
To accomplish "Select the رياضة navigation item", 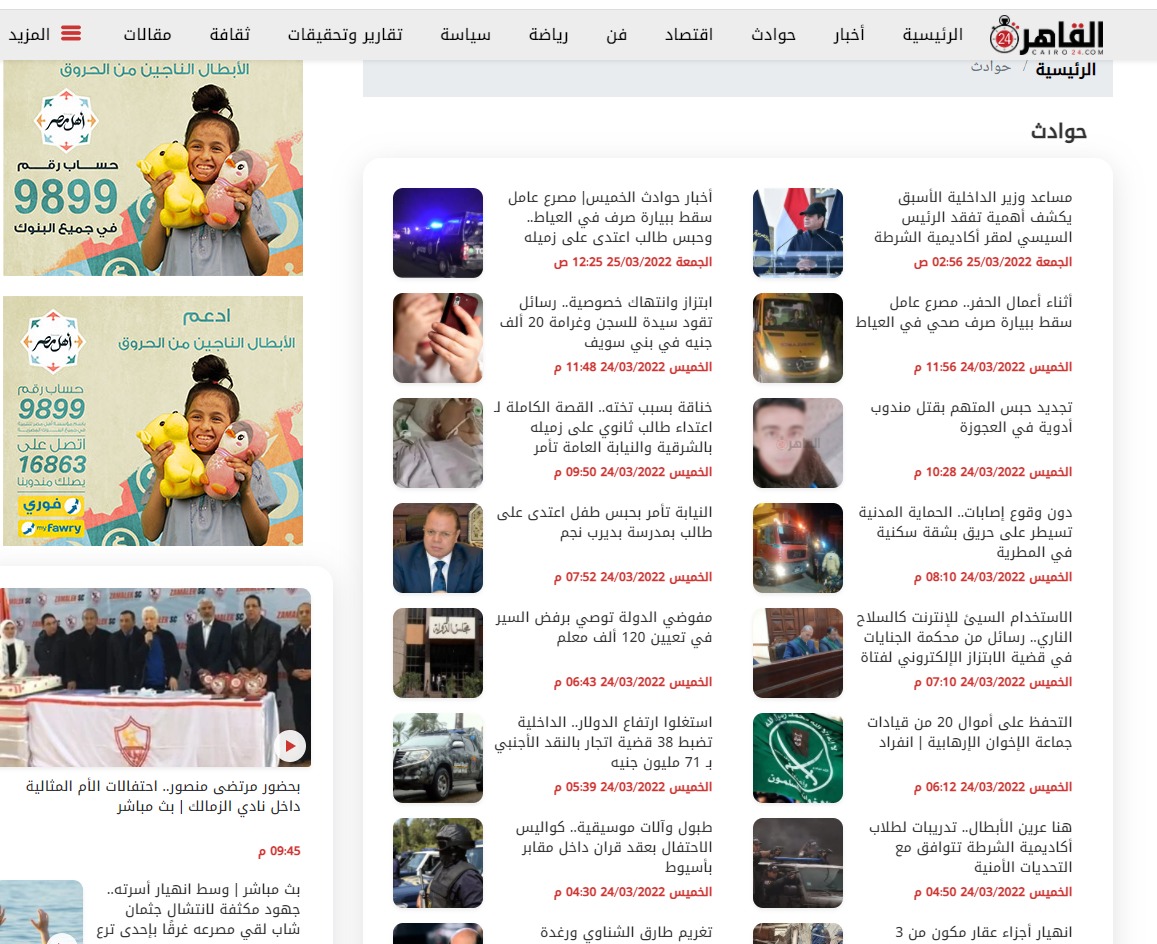I will (x=548, y=35).
